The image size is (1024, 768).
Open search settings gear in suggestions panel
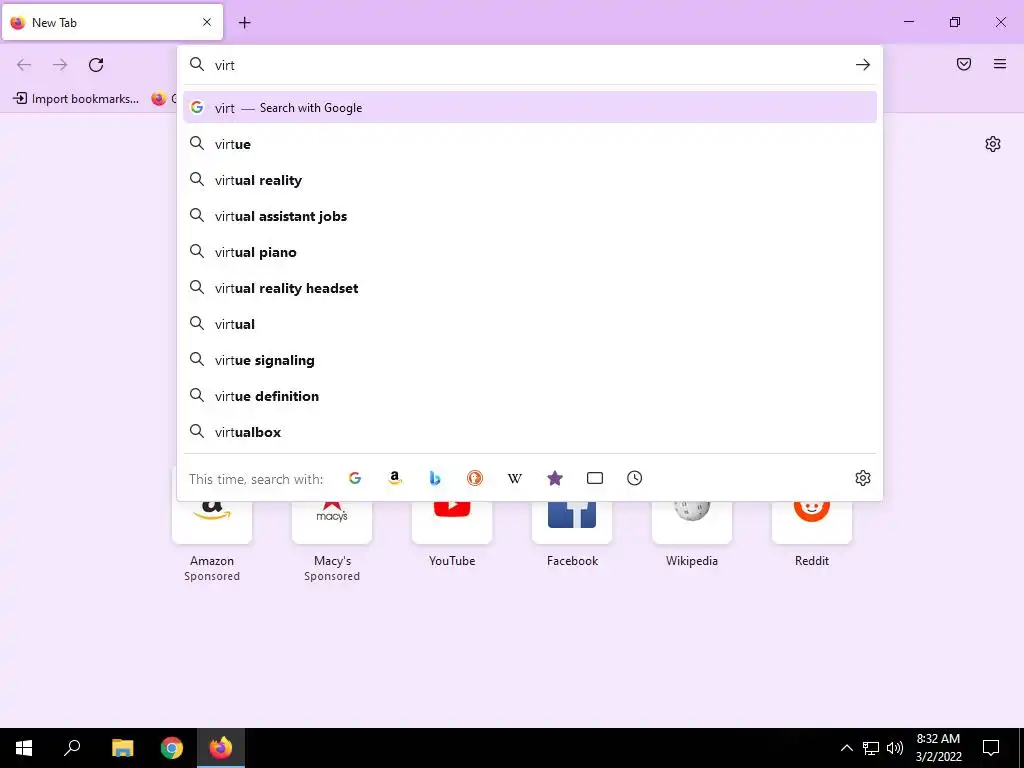tap(863, 478)
